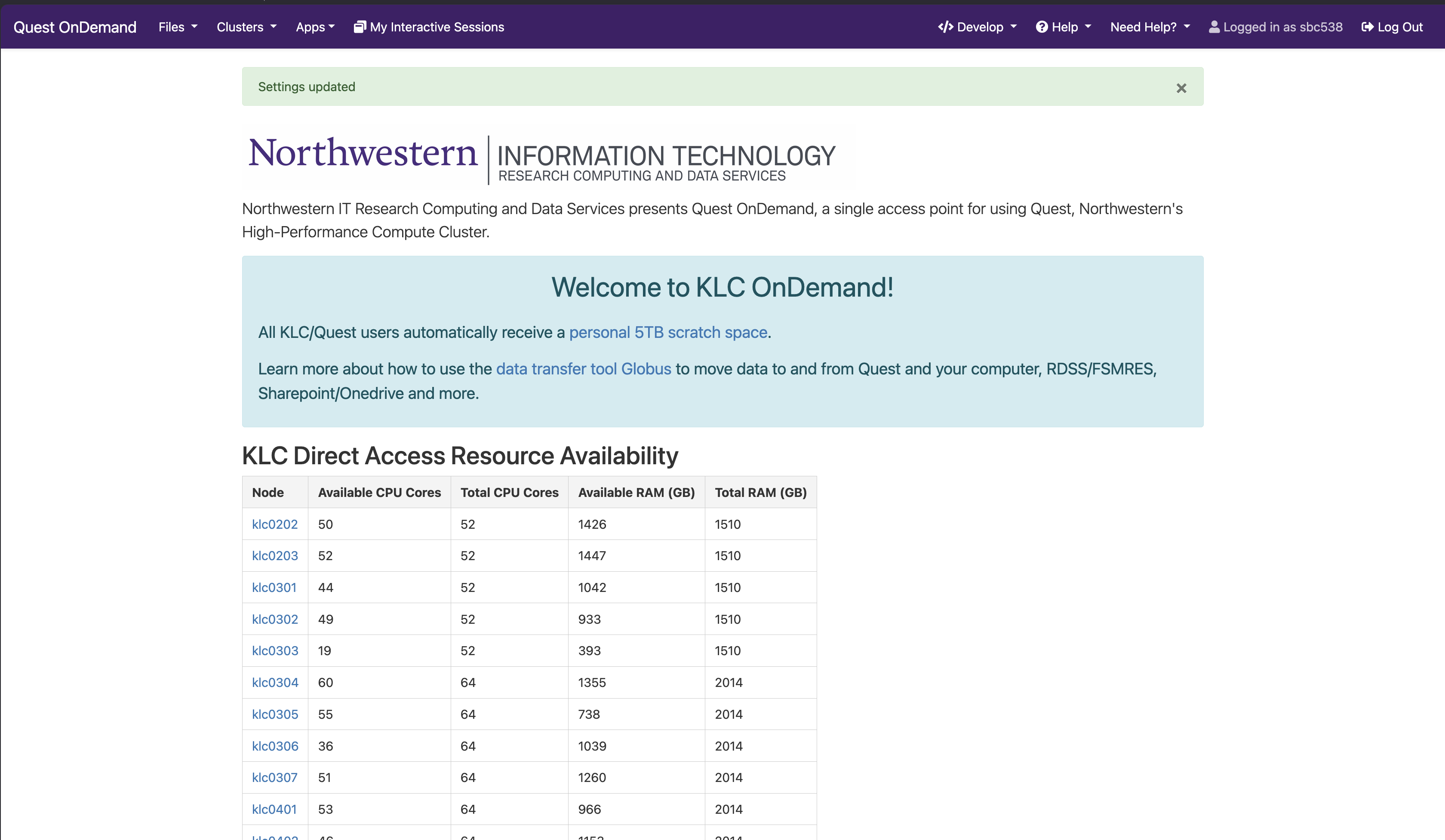Click the Available CPU Cores column header
The width and height of the screenshot is (1445, 840).
coord(380,492)
